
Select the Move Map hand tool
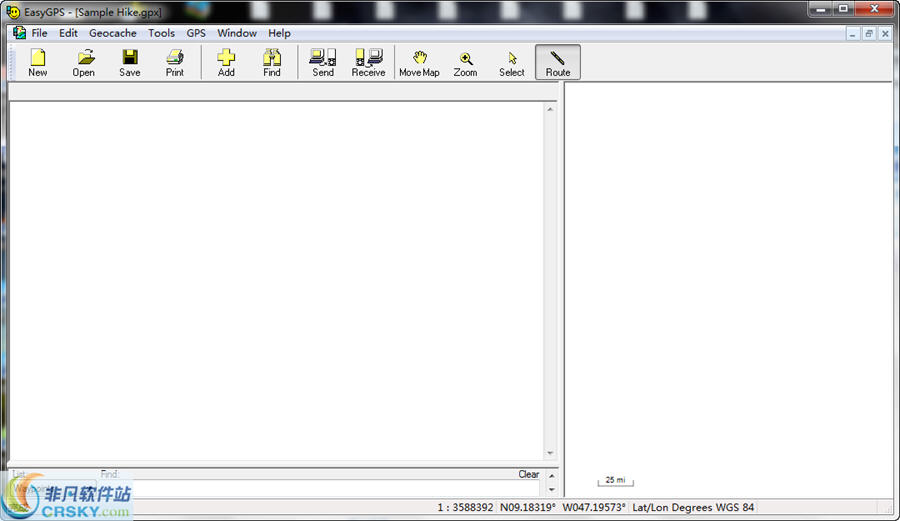(x=420, y=63)
